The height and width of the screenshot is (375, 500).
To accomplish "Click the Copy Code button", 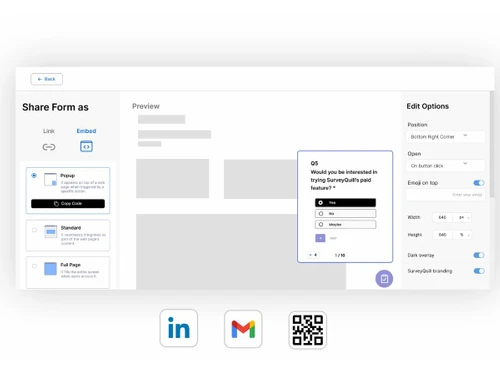I will pyautogui.click(x=68, y=204).
